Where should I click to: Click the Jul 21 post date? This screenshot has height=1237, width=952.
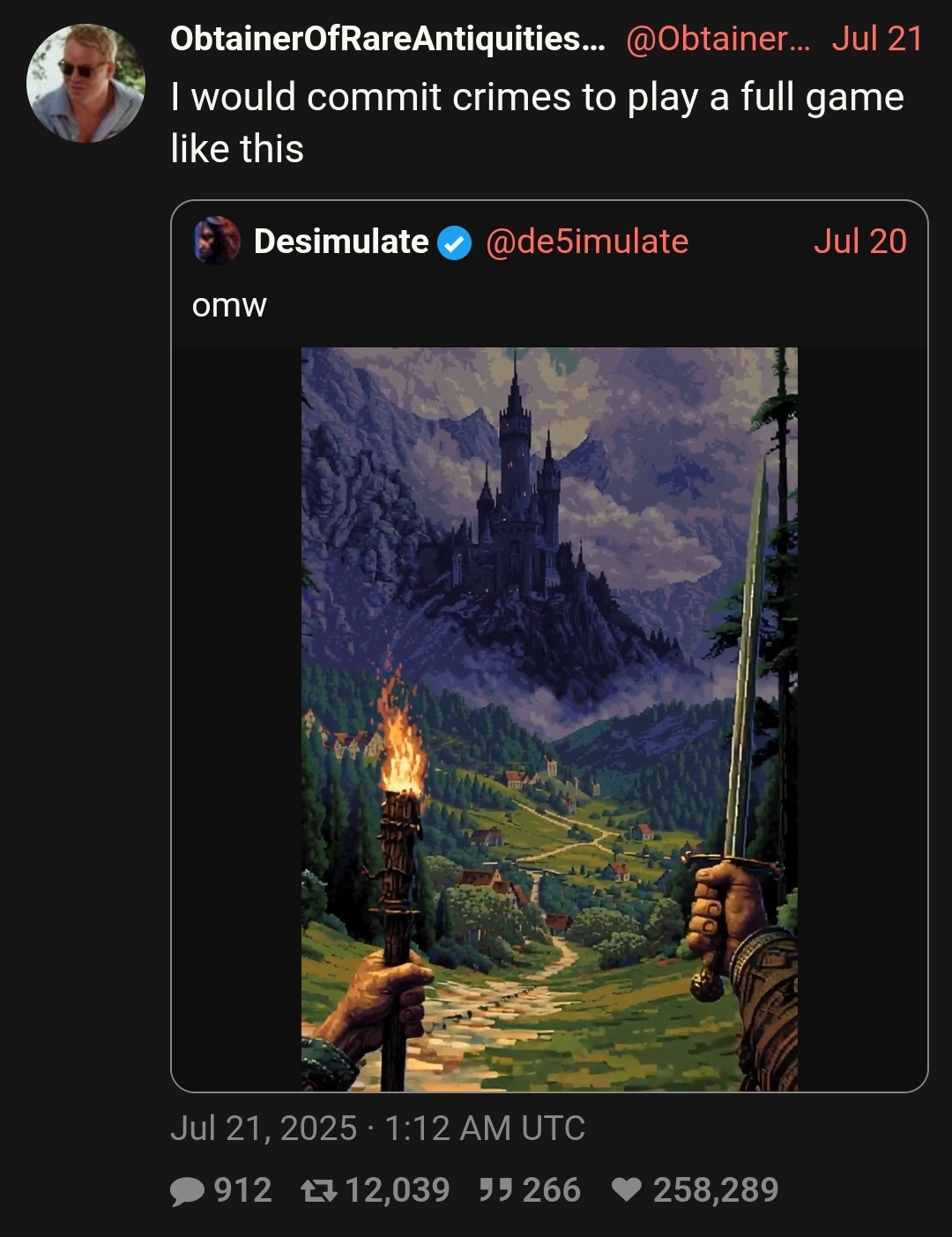[x=877, y=39]
